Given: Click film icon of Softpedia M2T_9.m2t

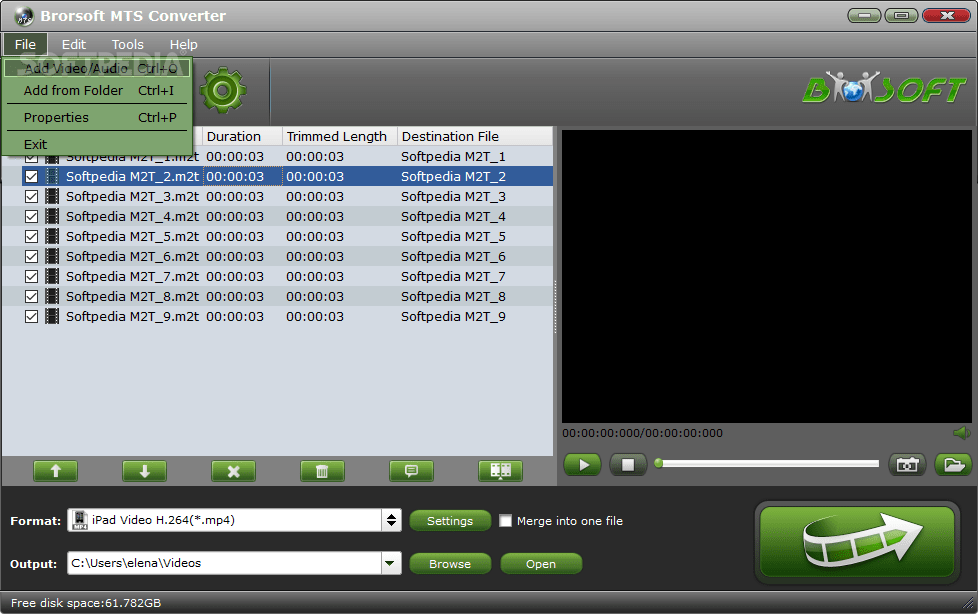Looking at the screenshot, I should [x=53, y=316].
